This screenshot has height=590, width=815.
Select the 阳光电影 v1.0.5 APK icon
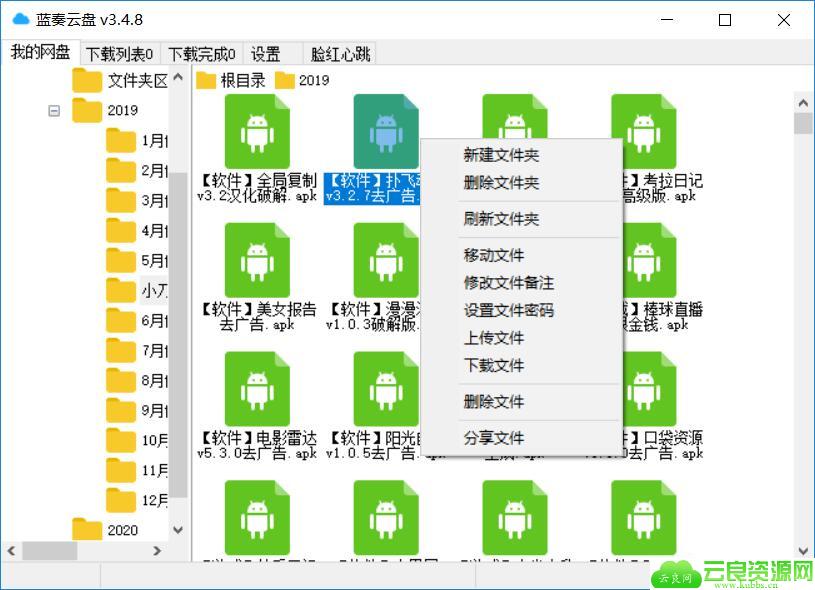coord(386,388)
